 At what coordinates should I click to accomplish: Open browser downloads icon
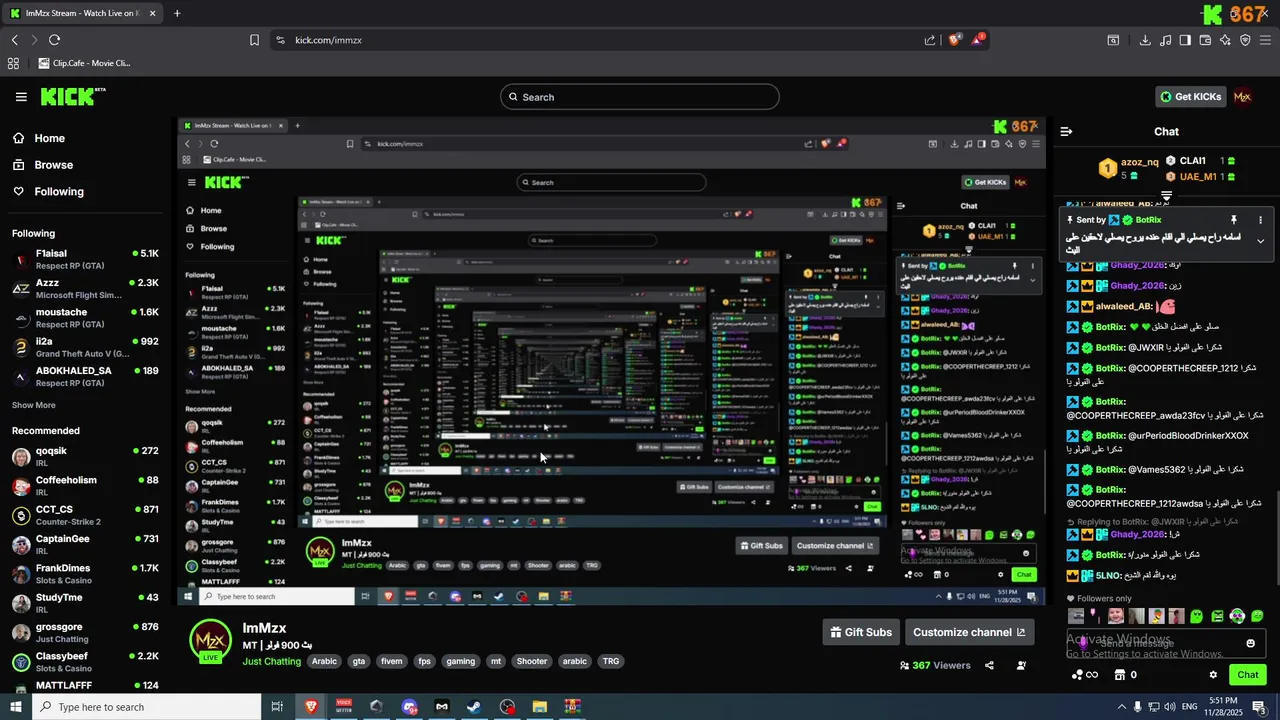point(1145,40)
